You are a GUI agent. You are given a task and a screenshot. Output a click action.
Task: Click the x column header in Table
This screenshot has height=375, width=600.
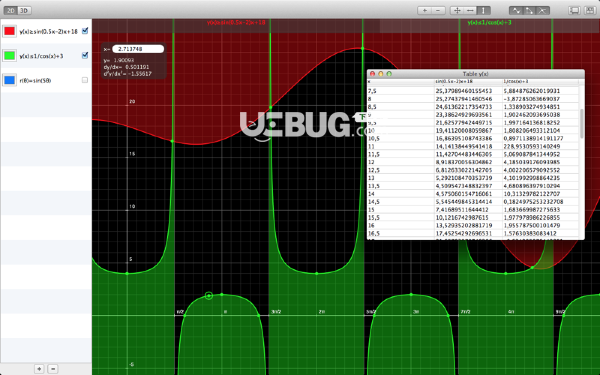coord(401,82)
